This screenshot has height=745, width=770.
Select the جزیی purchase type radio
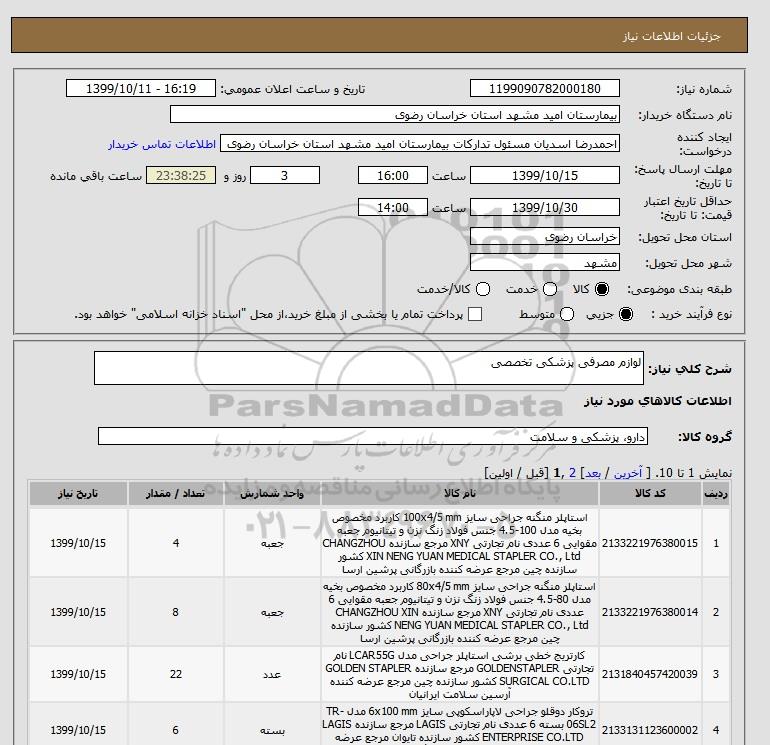click(x=626, y=314)
